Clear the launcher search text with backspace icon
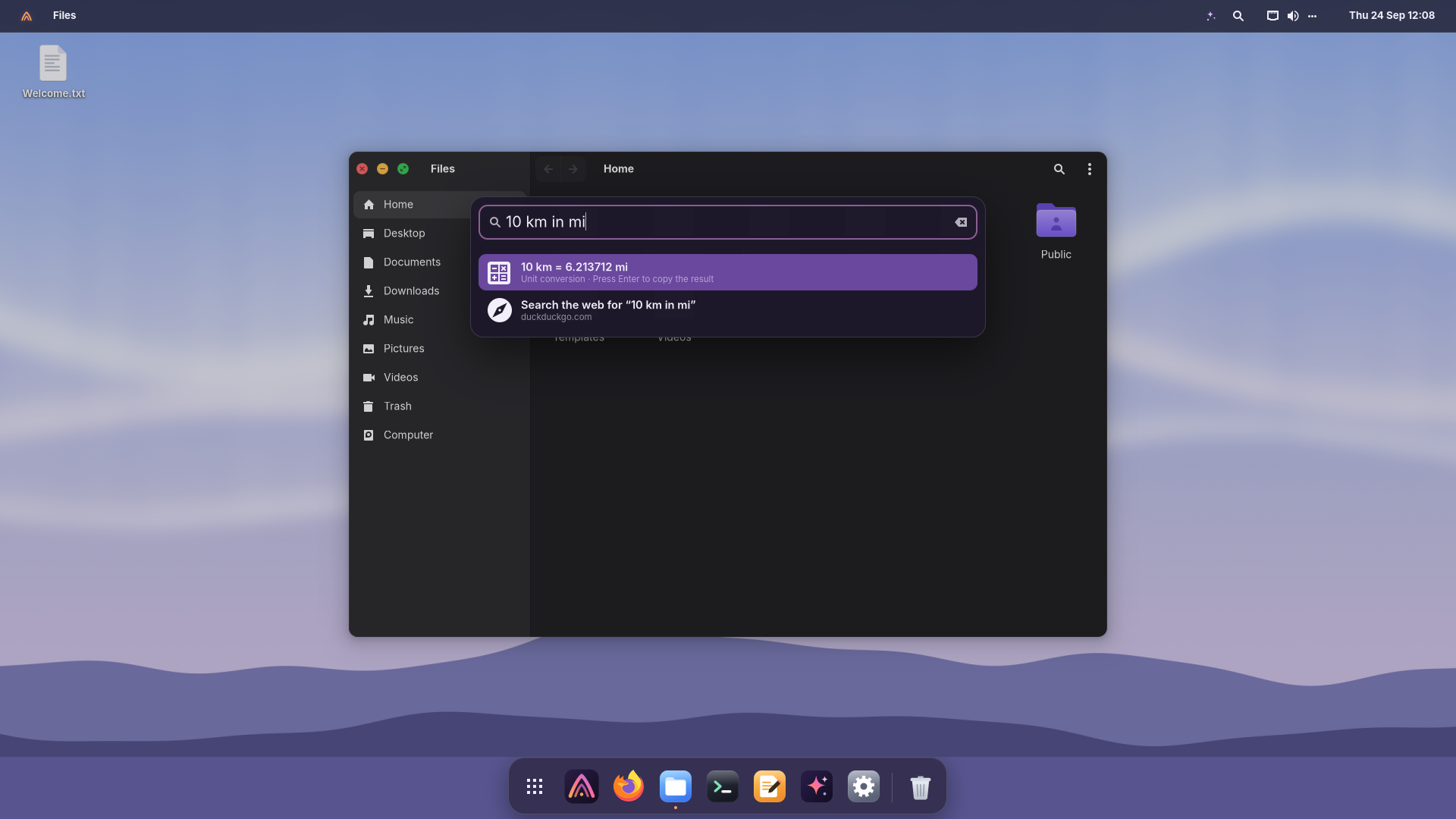Image resolution: width=1456 pixels, height=819 pixels. 961,222
